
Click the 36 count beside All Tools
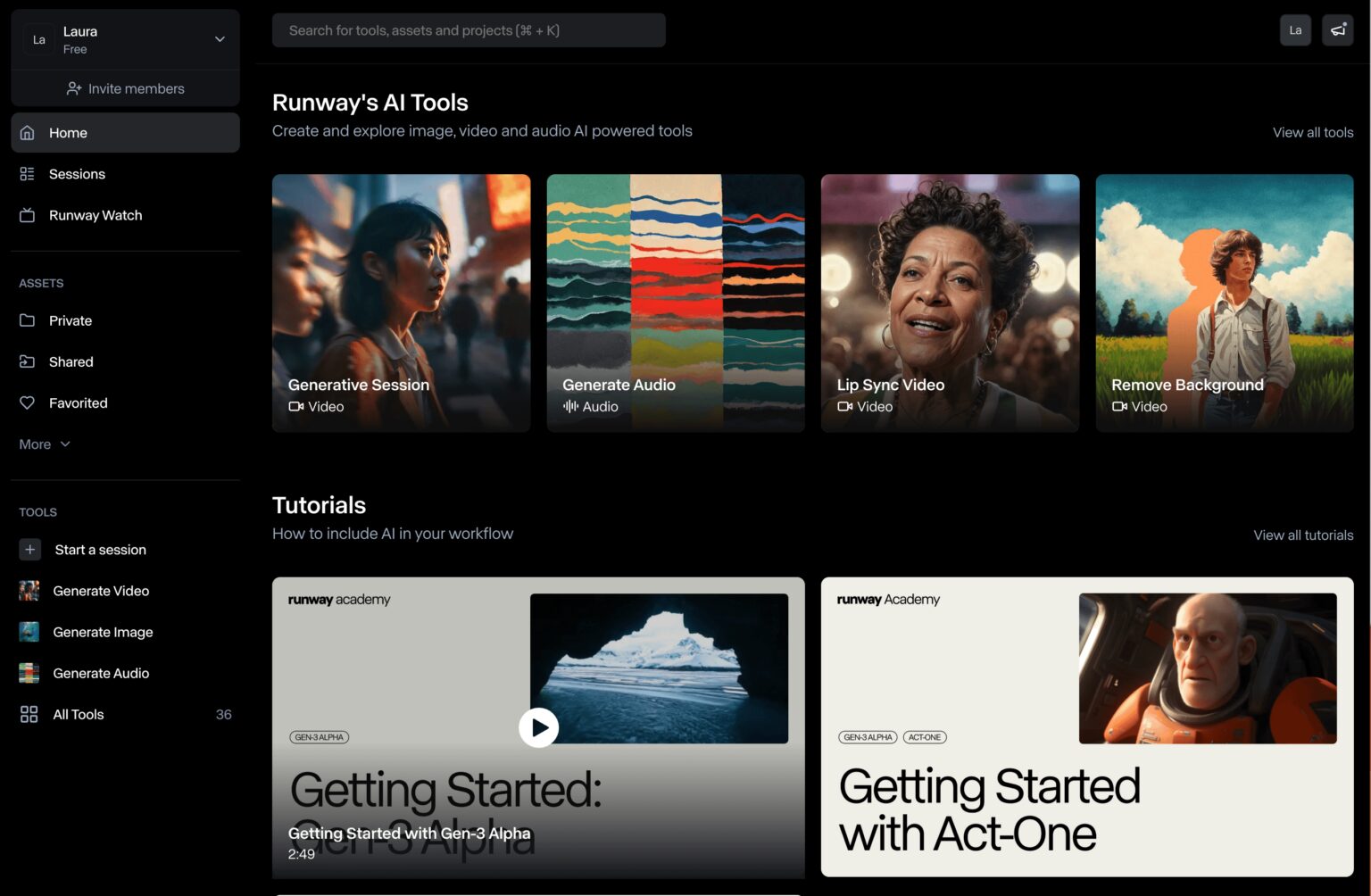click(x=223, y=714)
